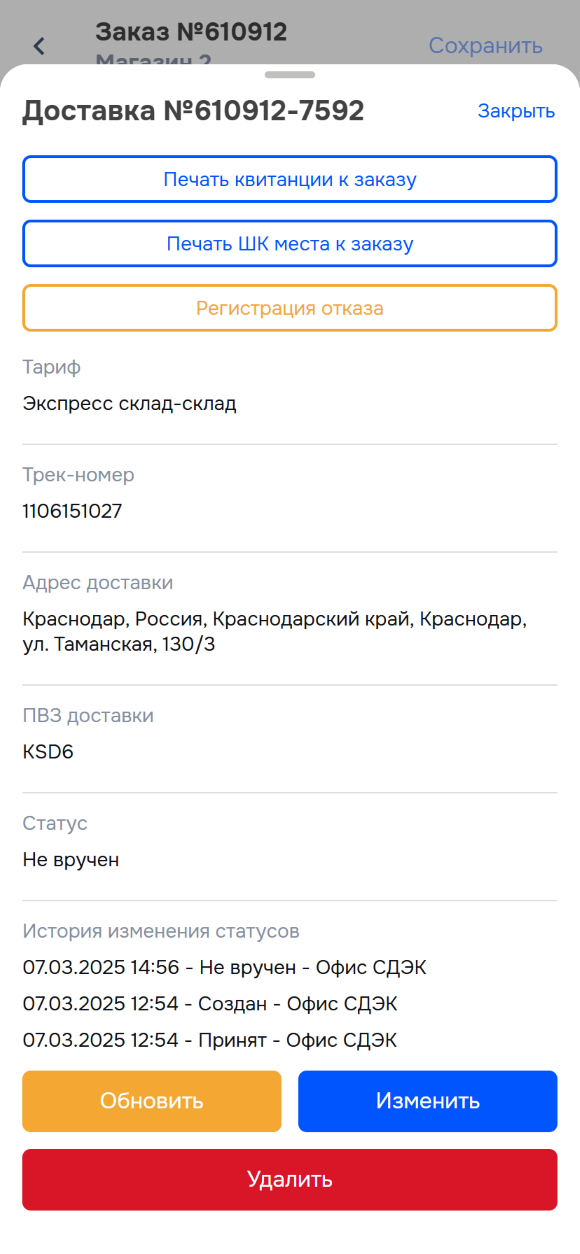Select the 12:54 Принят history entry
580x1254 pixels.
[210, 1040]
